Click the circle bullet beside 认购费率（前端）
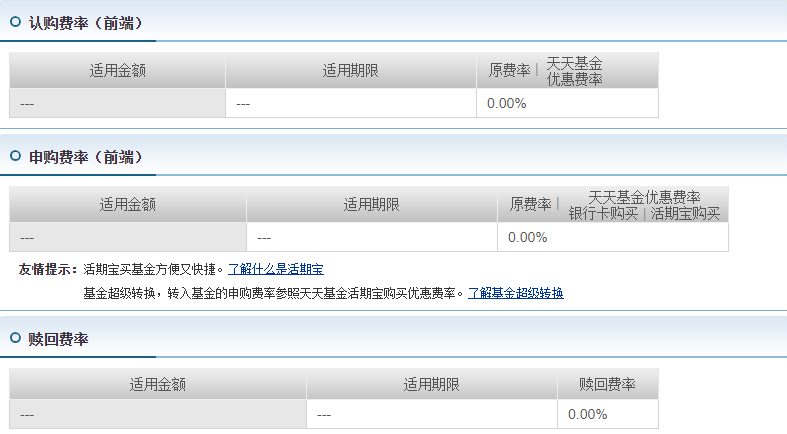Image resolution: width=787 pixels, height=434 pixels. 16,22
